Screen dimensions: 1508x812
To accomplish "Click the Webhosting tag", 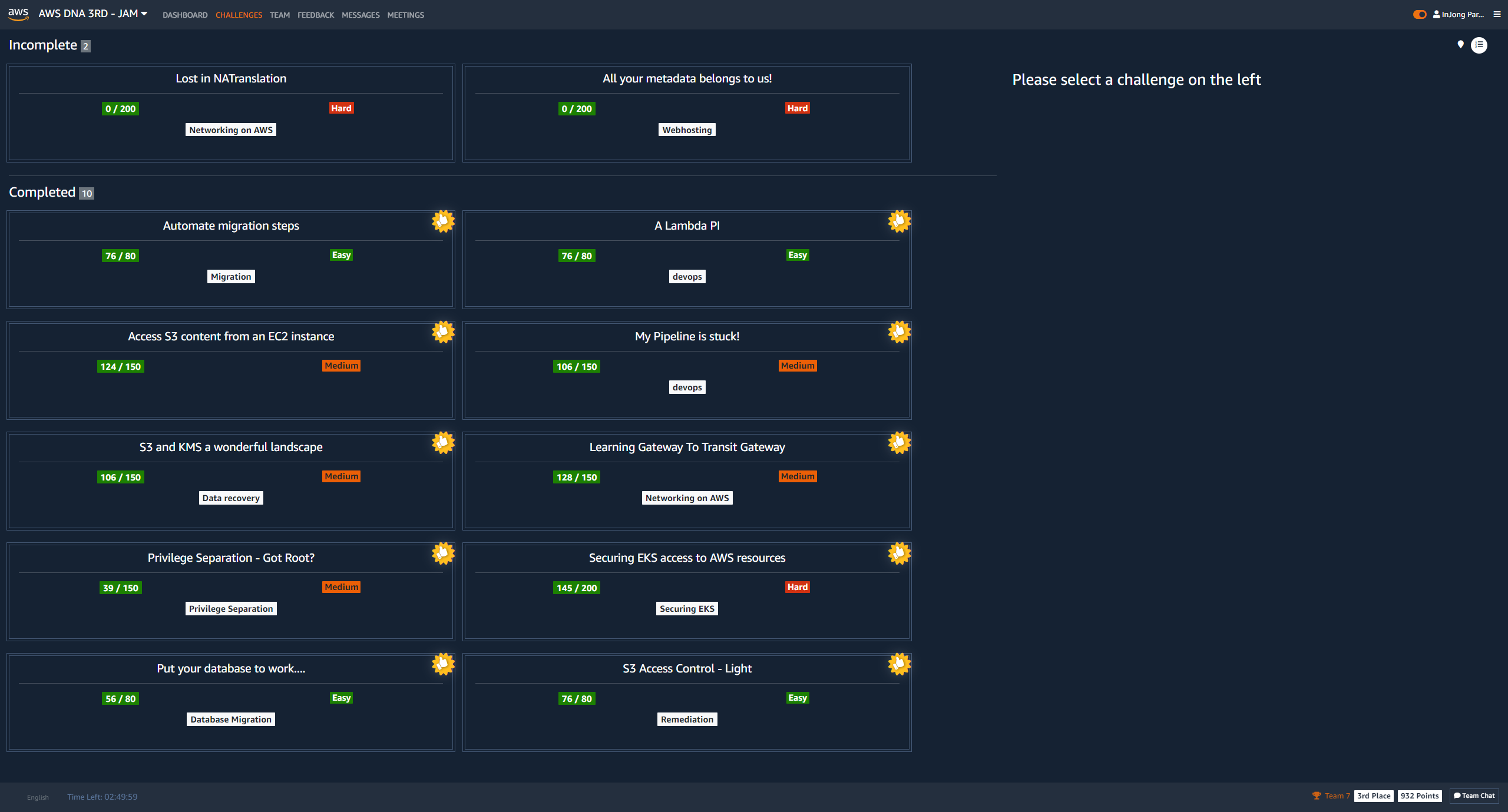I will (x=687, y=130).
